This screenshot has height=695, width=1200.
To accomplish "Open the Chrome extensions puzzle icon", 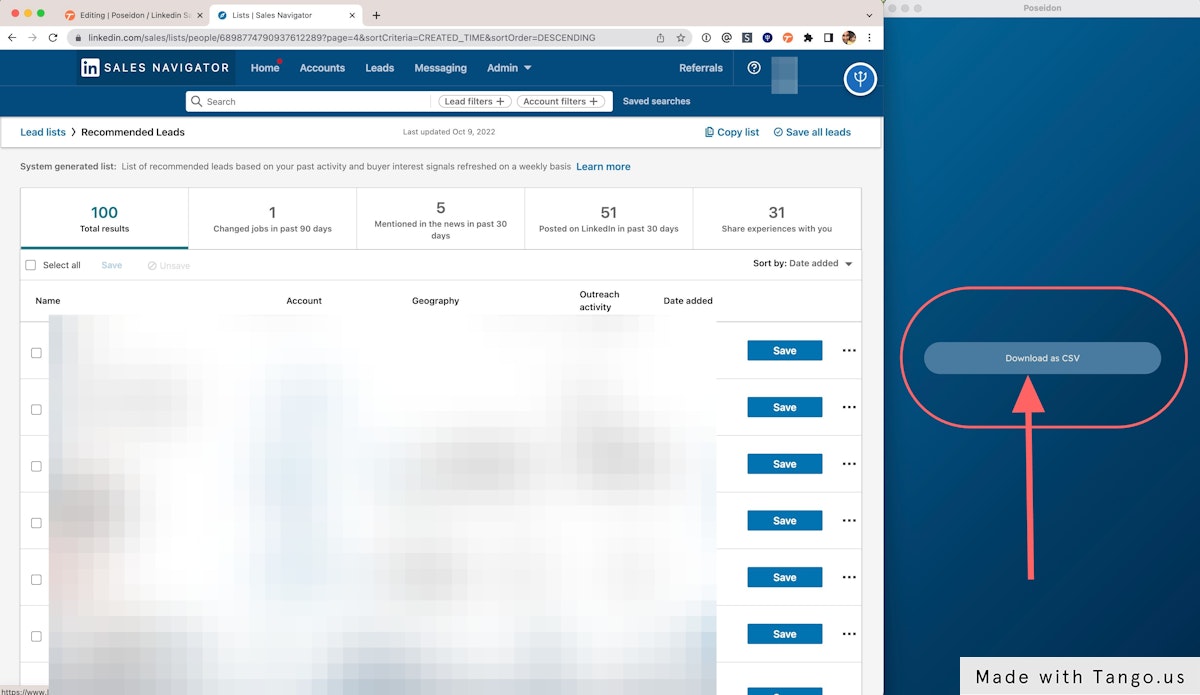I will 809,37.
